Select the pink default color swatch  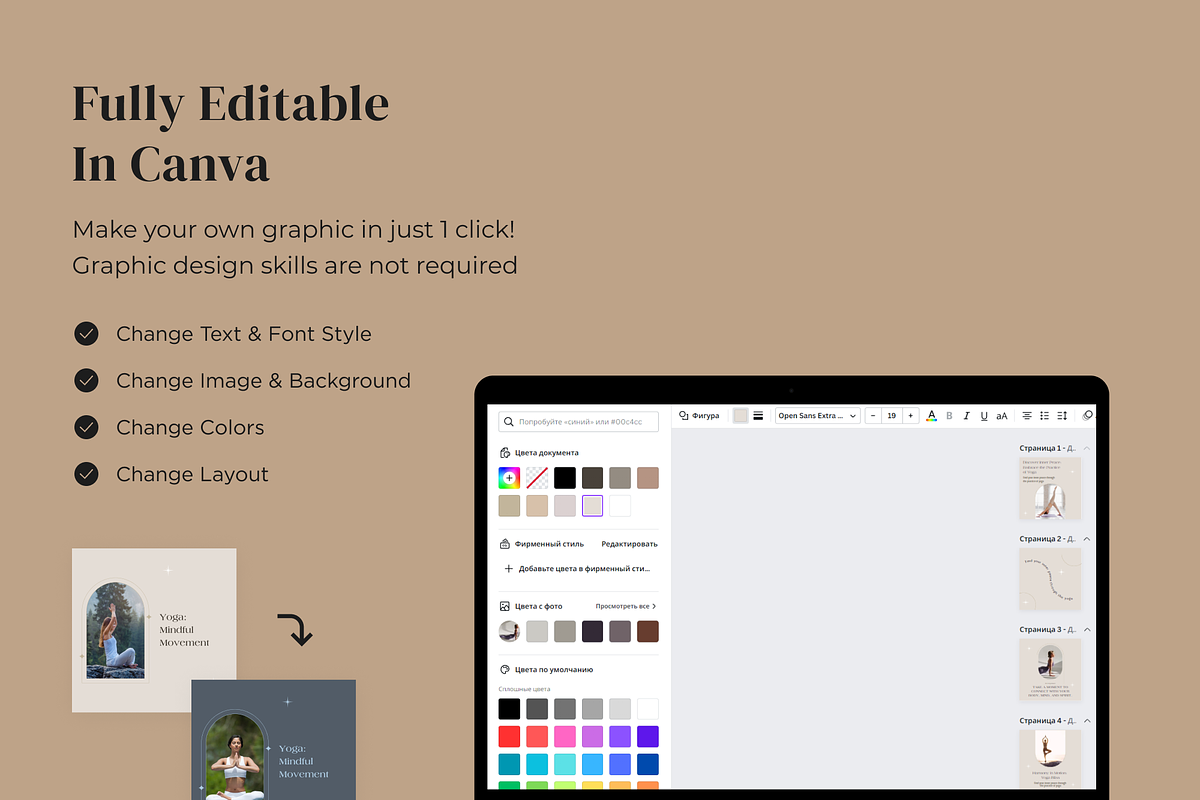pos(565,737)
